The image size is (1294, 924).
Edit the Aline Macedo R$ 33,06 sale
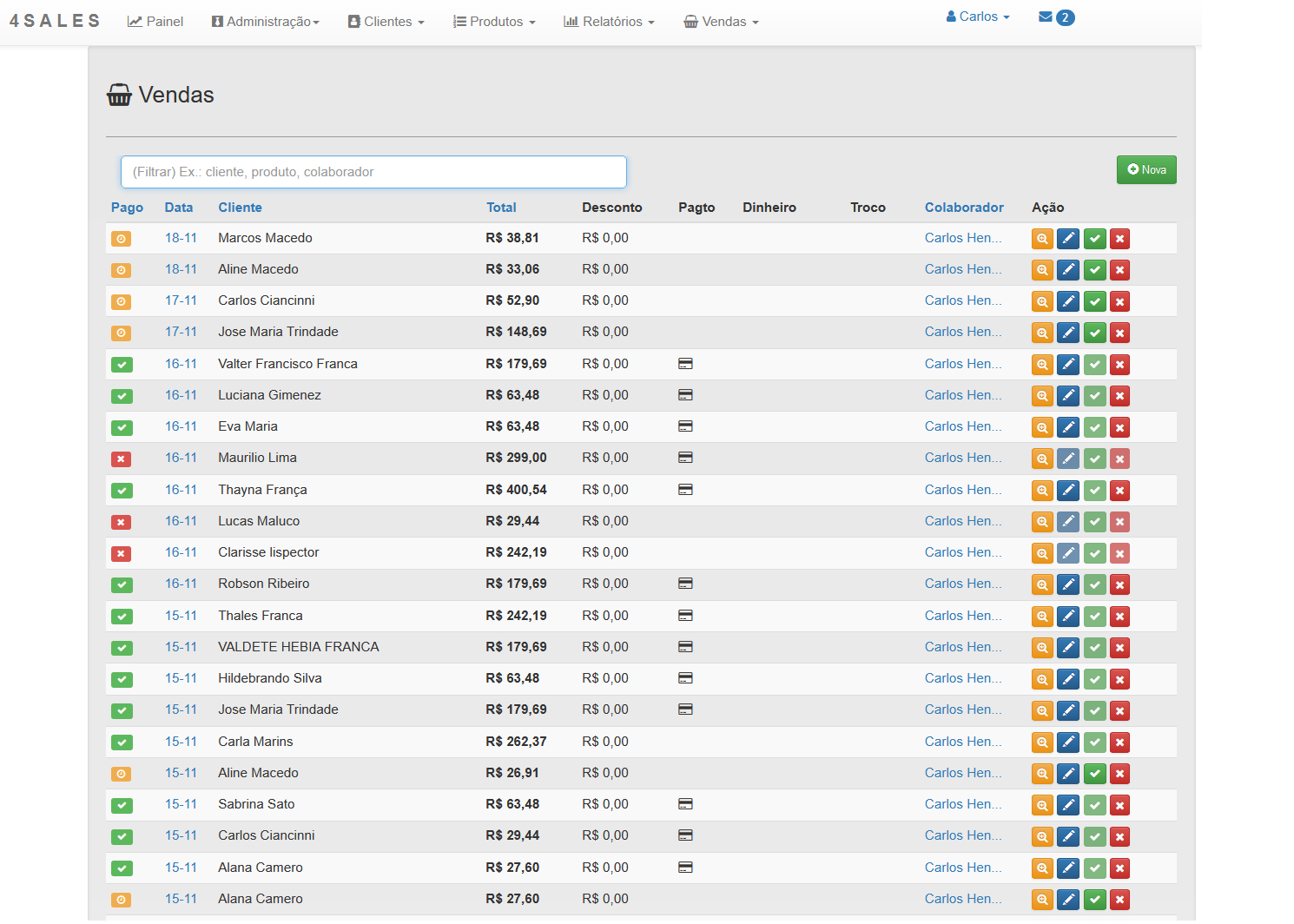(1068, 270)
